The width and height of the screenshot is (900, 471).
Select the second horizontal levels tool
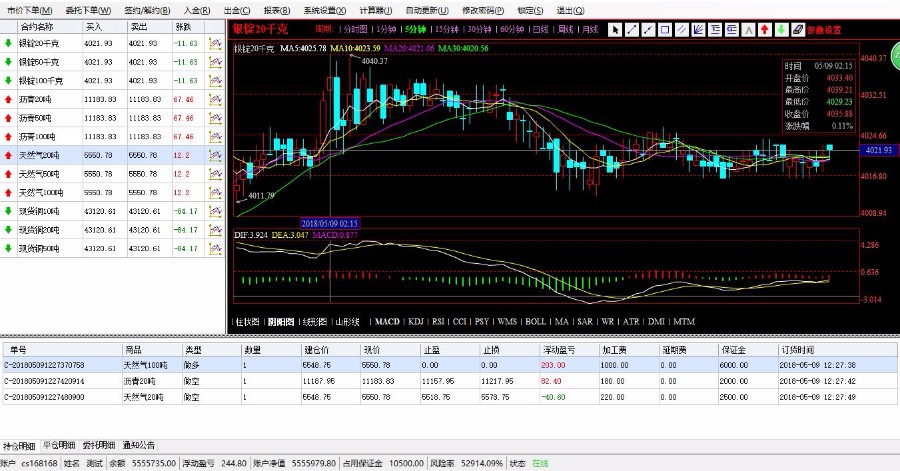pos(731,30)
